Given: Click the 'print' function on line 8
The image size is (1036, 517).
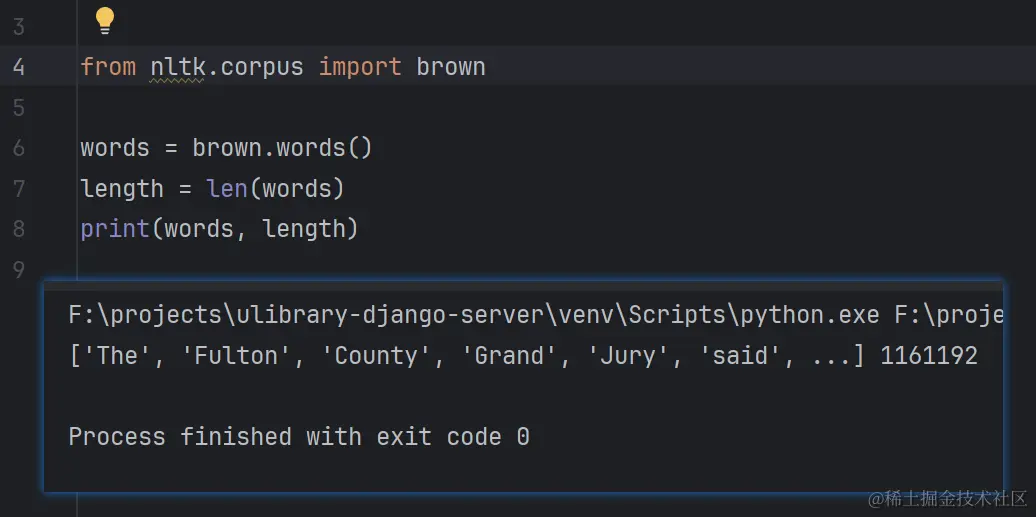Looking at the screenshot, I should click(x=115, y=229).
